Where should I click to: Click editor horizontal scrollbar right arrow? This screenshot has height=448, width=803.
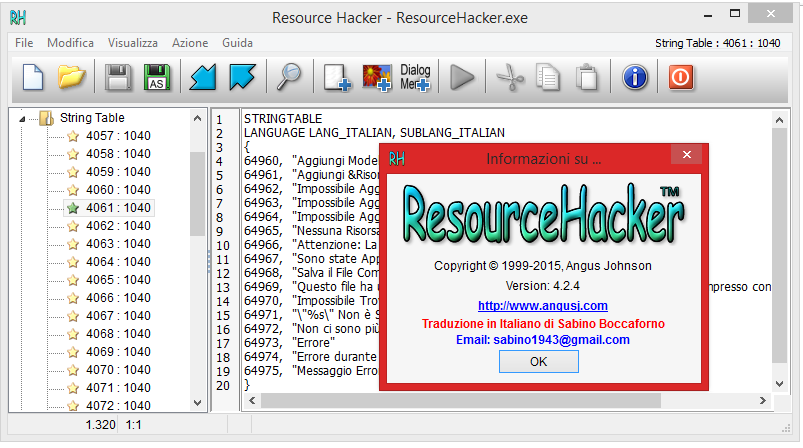[763, 400]
